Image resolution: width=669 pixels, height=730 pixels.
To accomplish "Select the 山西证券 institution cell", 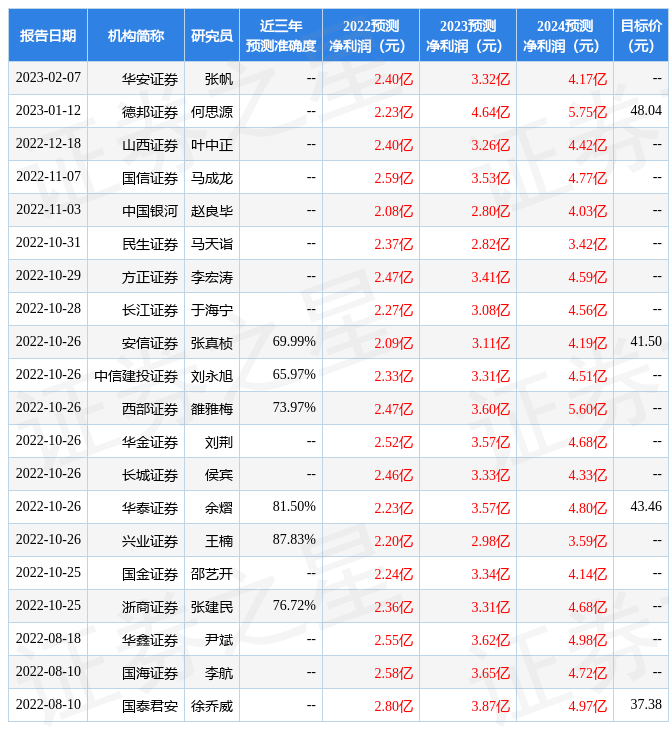I will 136,145.
